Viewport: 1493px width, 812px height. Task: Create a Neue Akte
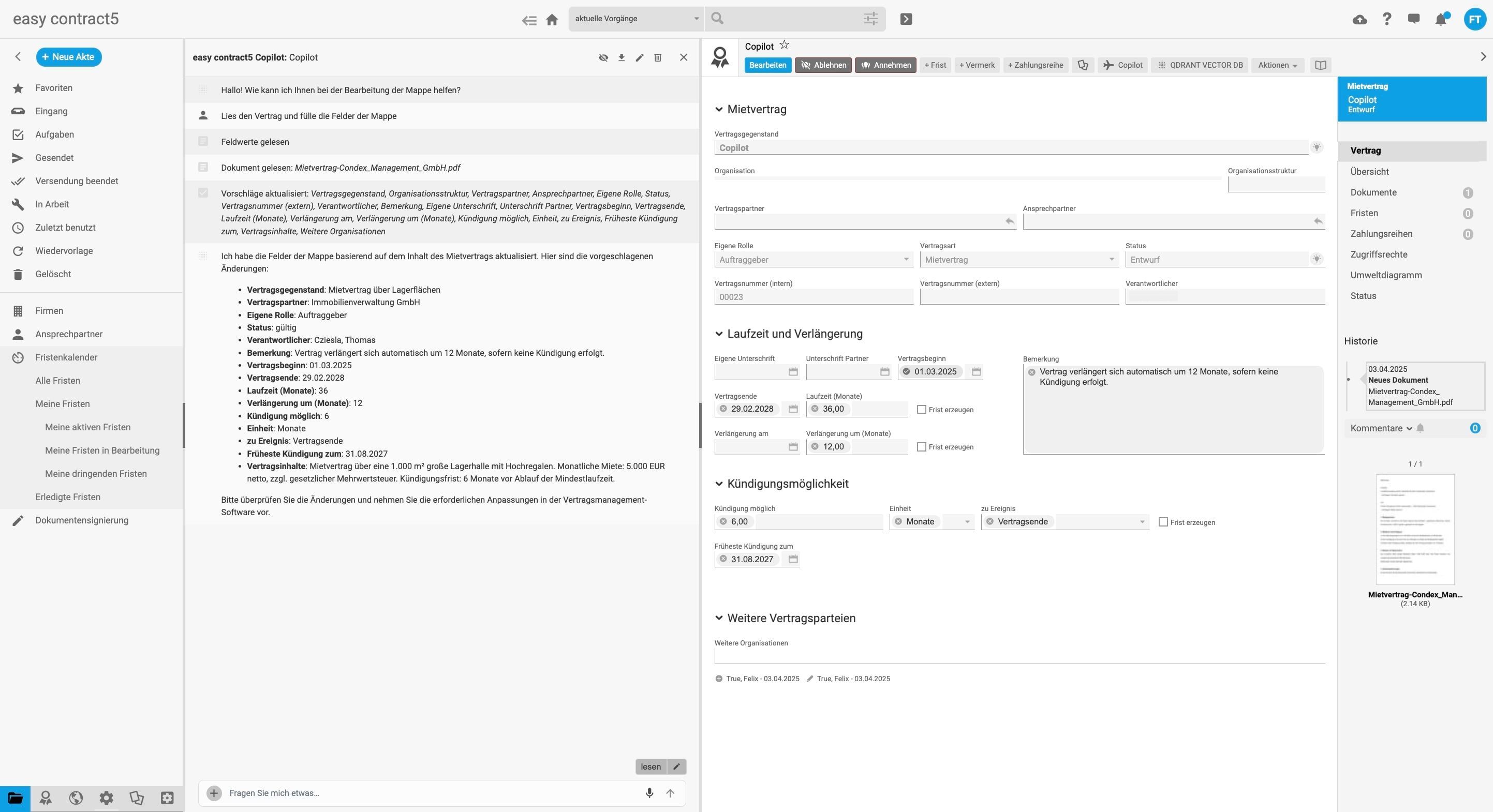[68, 57]
